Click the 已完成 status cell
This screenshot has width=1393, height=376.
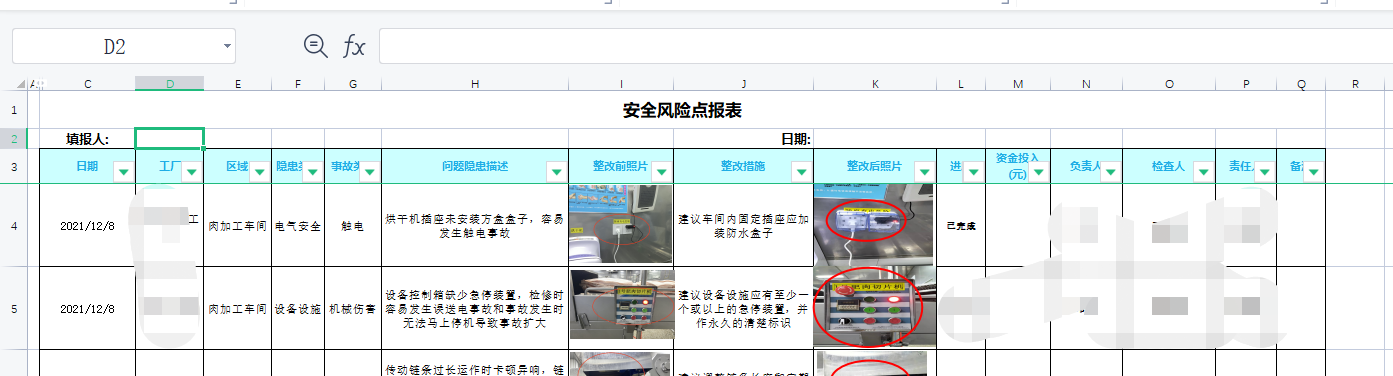tap(961, 226)
